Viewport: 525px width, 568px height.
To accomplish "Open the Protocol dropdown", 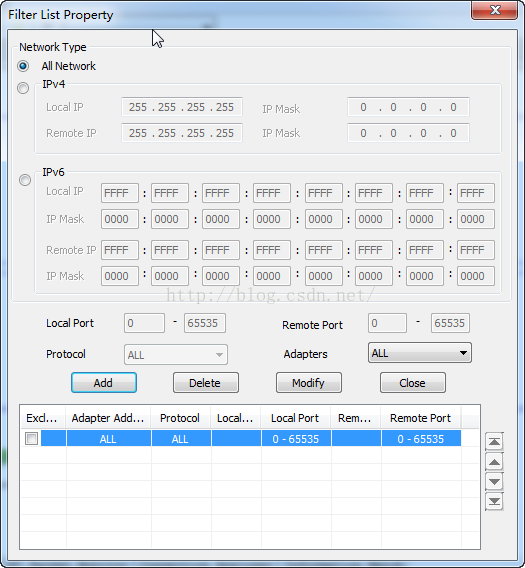I will click(x=176, y=355).
